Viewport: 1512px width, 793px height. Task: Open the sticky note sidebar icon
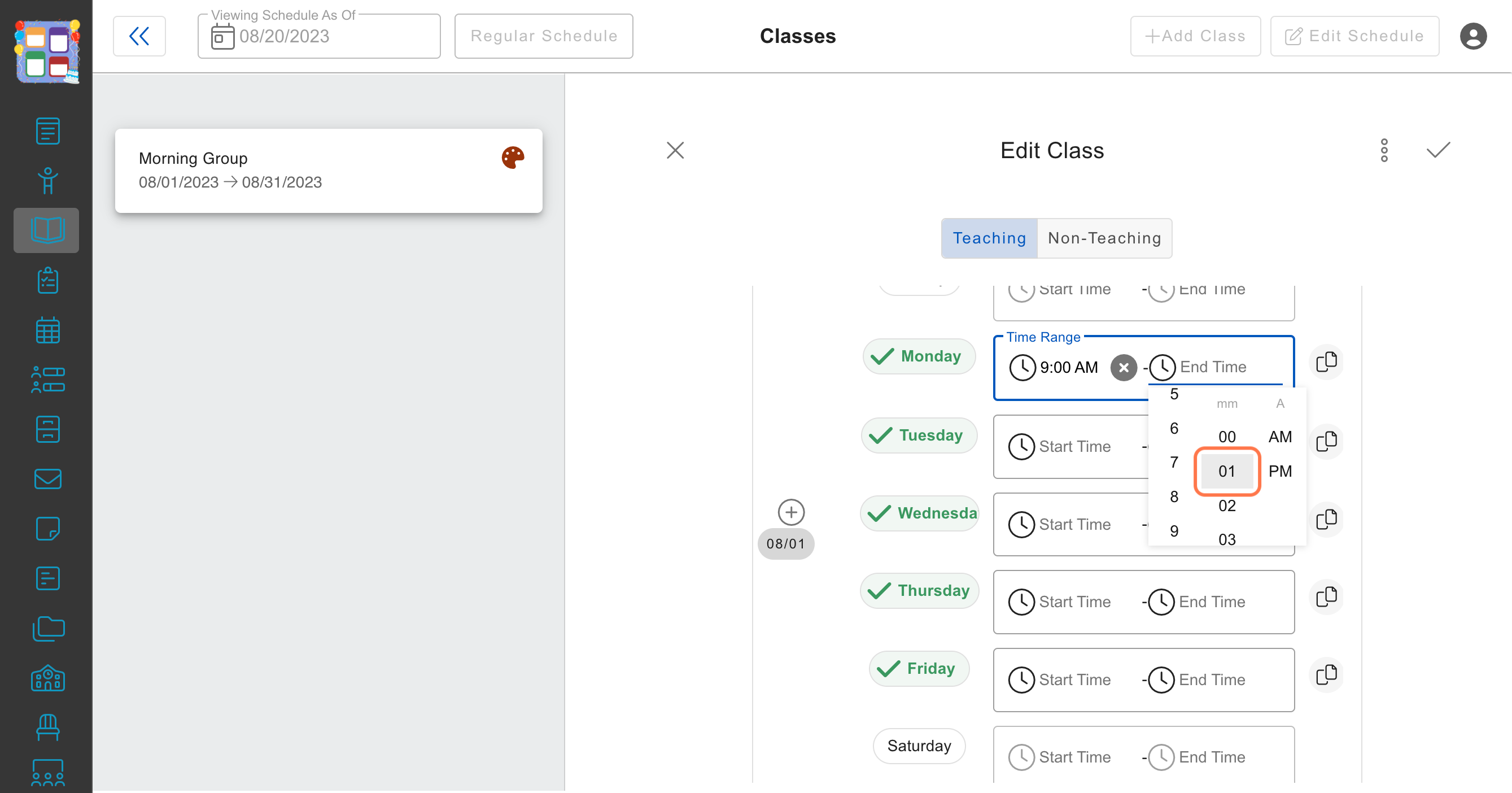[x=47, y=529]
